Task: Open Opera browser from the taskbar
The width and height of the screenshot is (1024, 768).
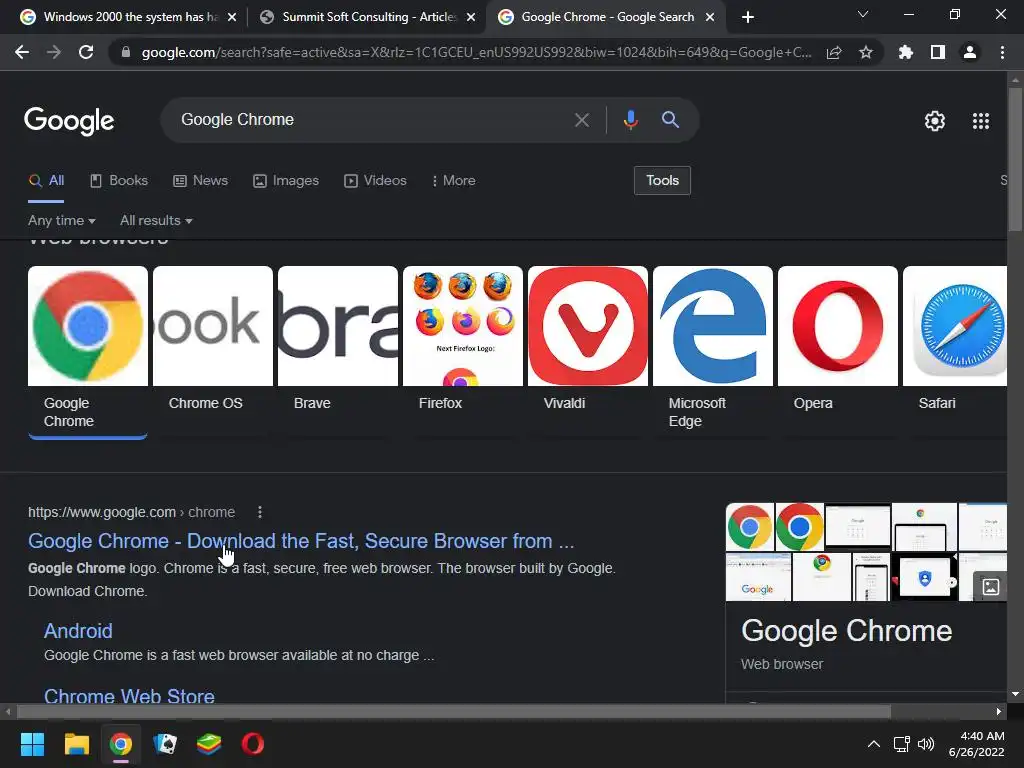Action: 253,744
